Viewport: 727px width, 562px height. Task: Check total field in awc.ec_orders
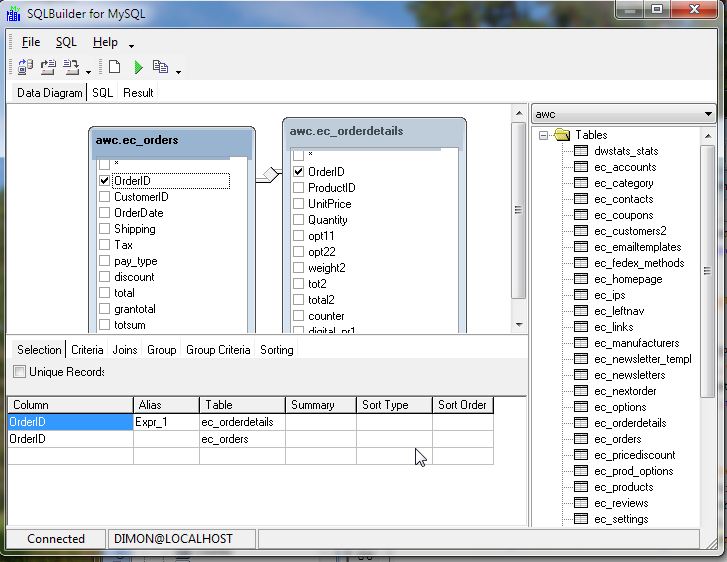pyautogui.click(x=104, y=293)
